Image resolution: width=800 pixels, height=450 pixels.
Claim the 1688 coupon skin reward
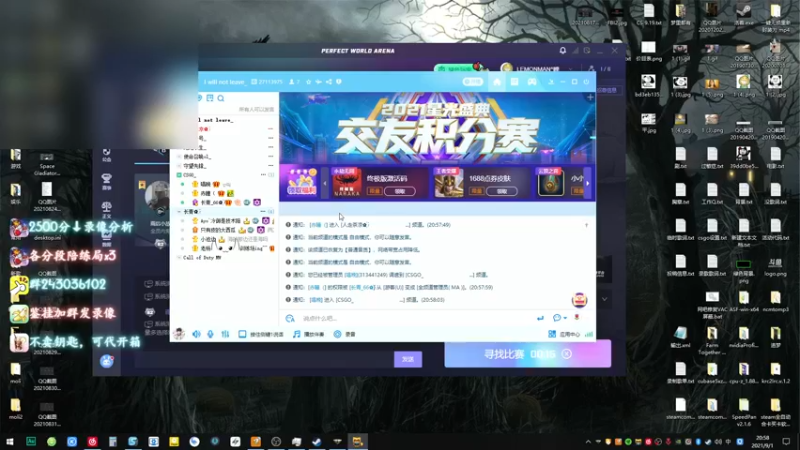(x=502, y=191)
